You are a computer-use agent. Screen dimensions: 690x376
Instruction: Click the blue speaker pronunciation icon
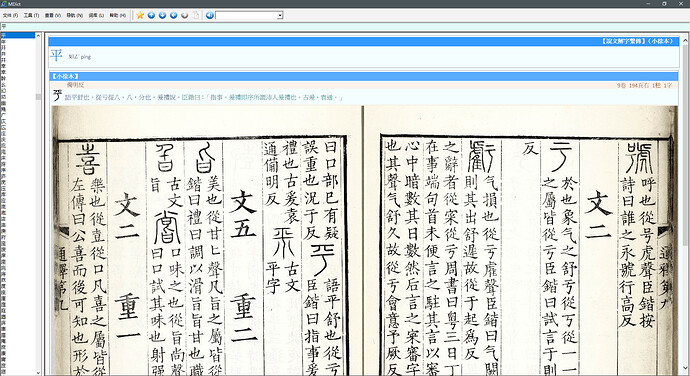[x=210, y=15]
